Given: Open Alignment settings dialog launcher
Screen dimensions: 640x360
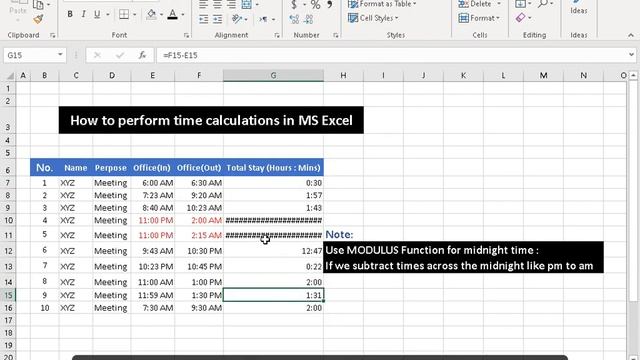Looking at the screenshot, I should 277,36.
